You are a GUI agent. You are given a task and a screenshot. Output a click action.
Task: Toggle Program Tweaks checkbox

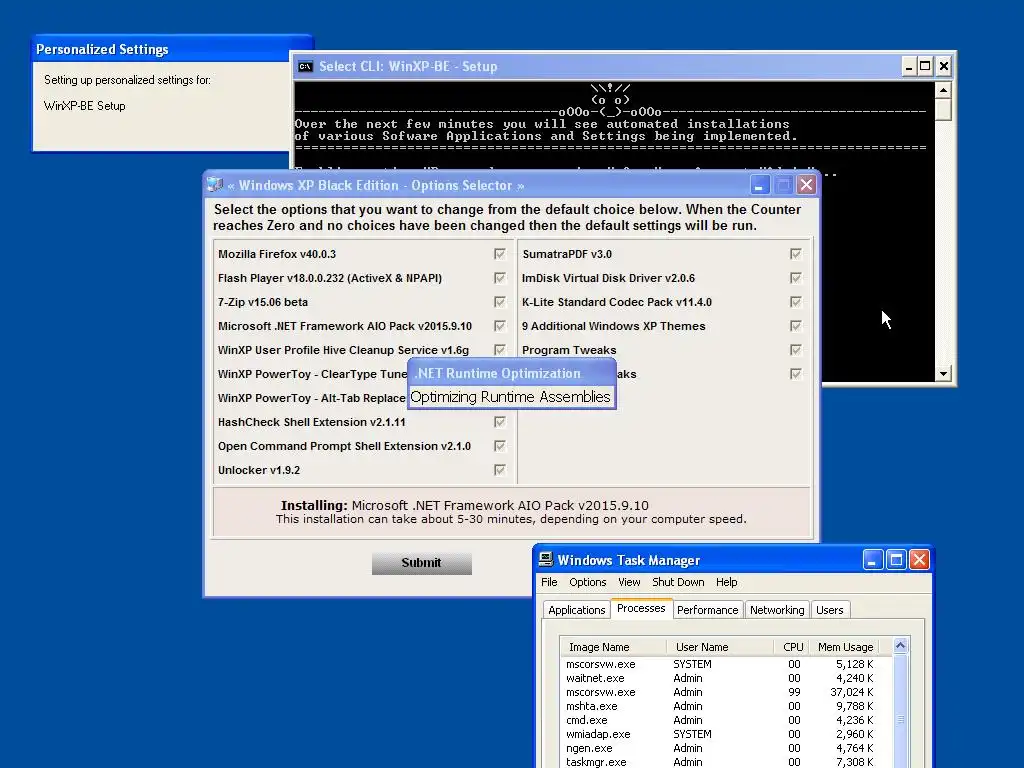coord(795,350)
